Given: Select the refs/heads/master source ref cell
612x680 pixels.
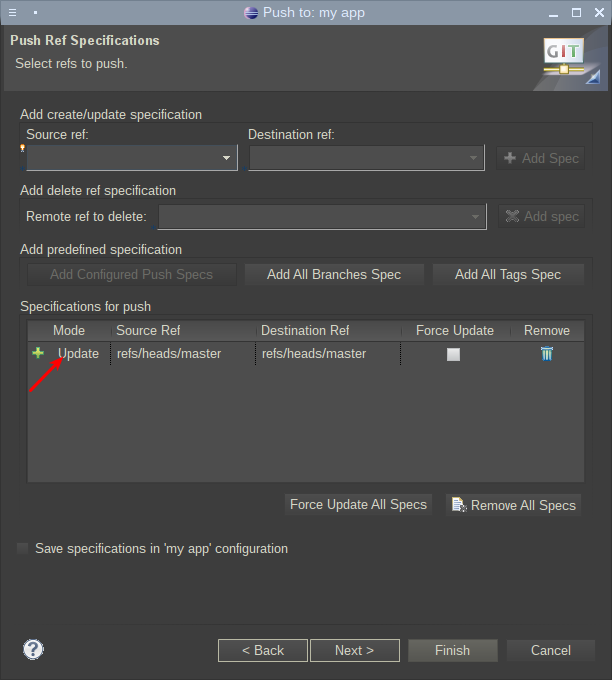Looking at the screenshot, I should pyautogui.click(x=169, y=353).
